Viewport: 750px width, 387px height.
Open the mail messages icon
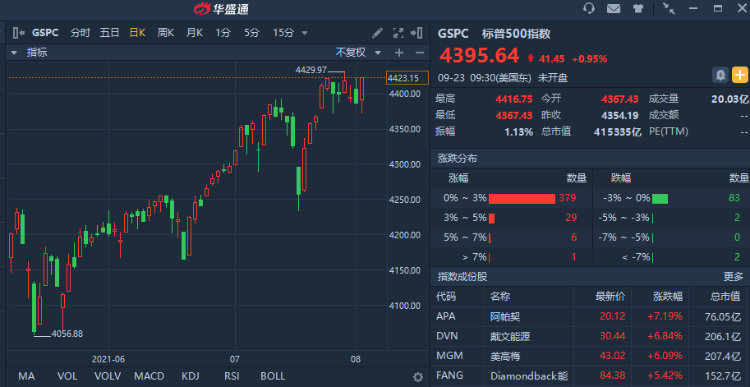(x=613, y=8)
